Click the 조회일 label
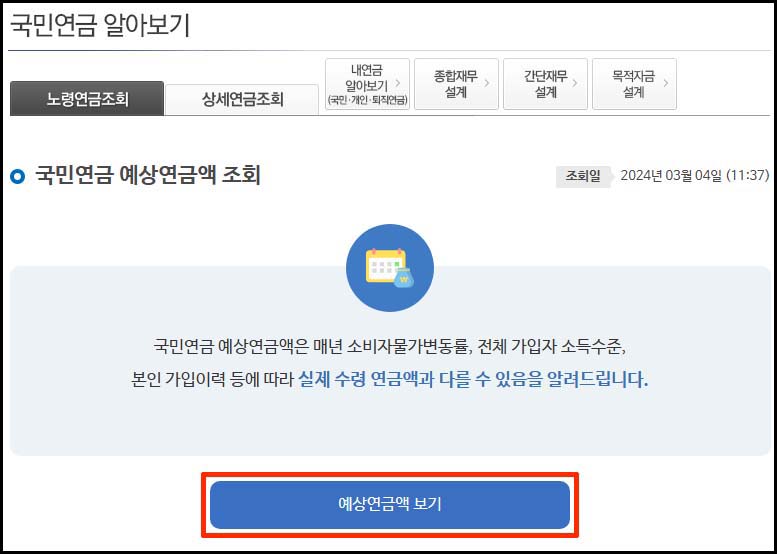 click(583, 176)
